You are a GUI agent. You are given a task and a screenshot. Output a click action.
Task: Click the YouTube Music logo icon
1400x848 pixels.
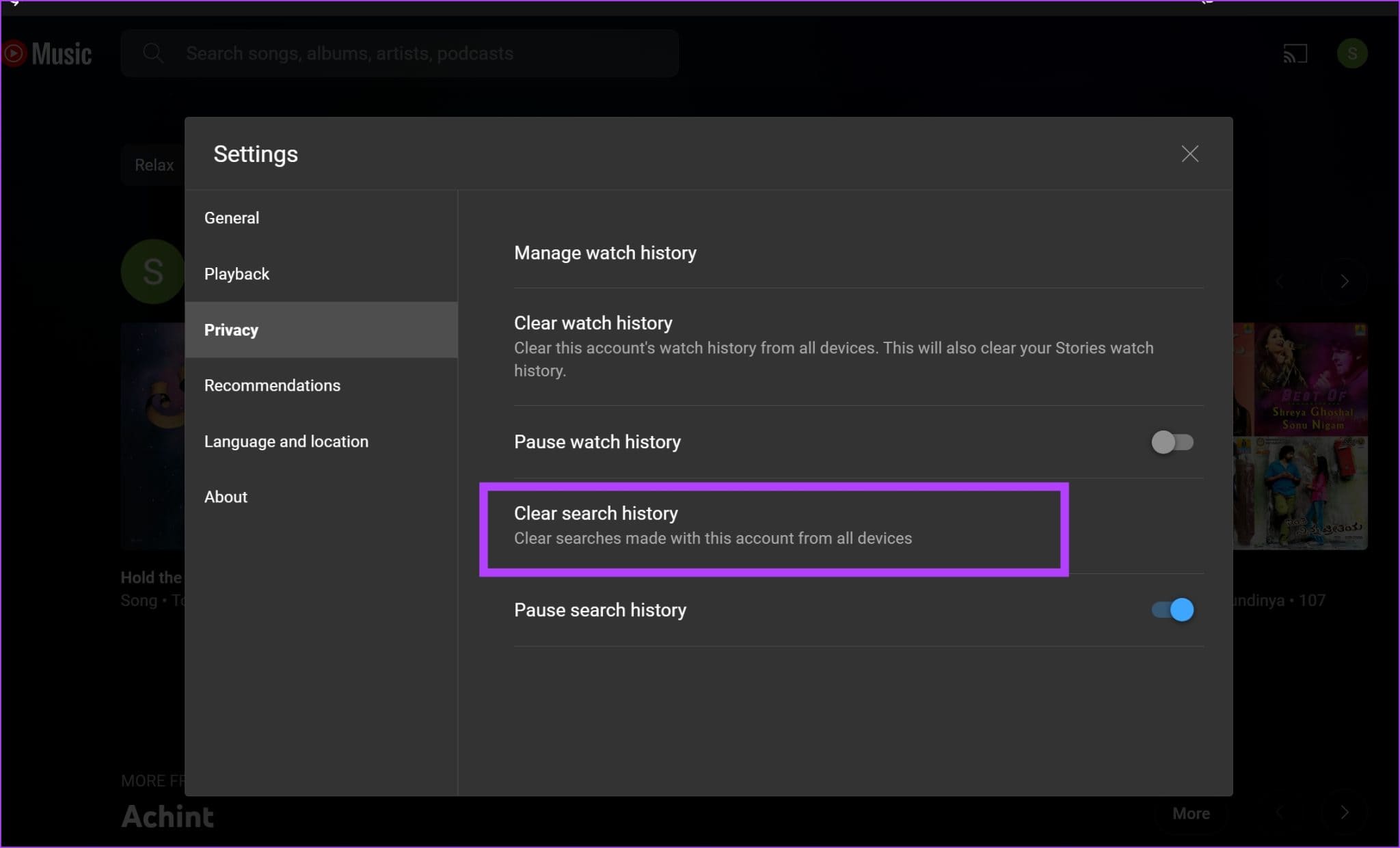click(14, 52)
